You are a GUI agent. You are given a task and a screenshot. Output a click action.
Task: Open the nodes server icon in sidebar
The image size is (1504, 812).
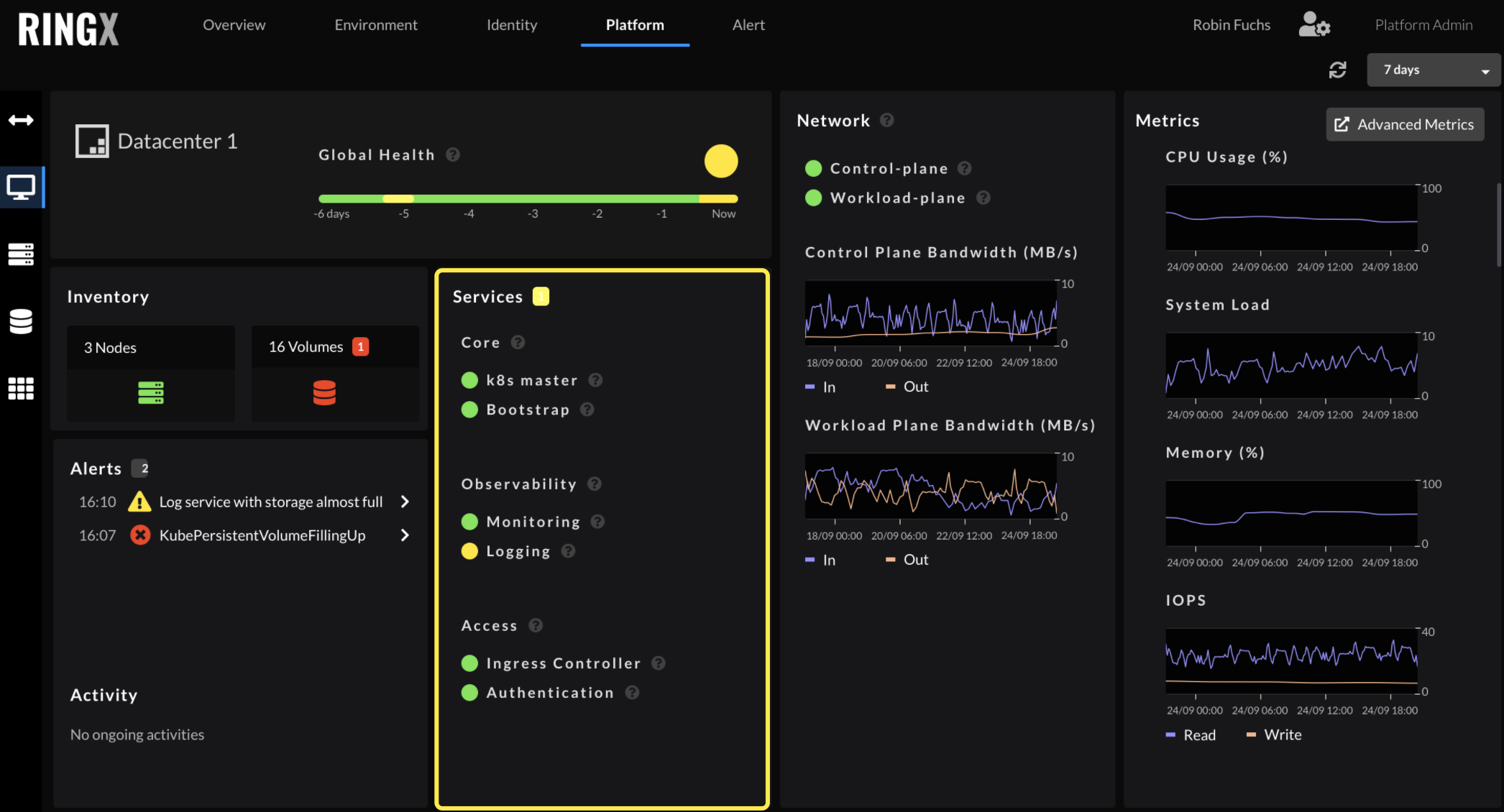click(x=21, y=254)
